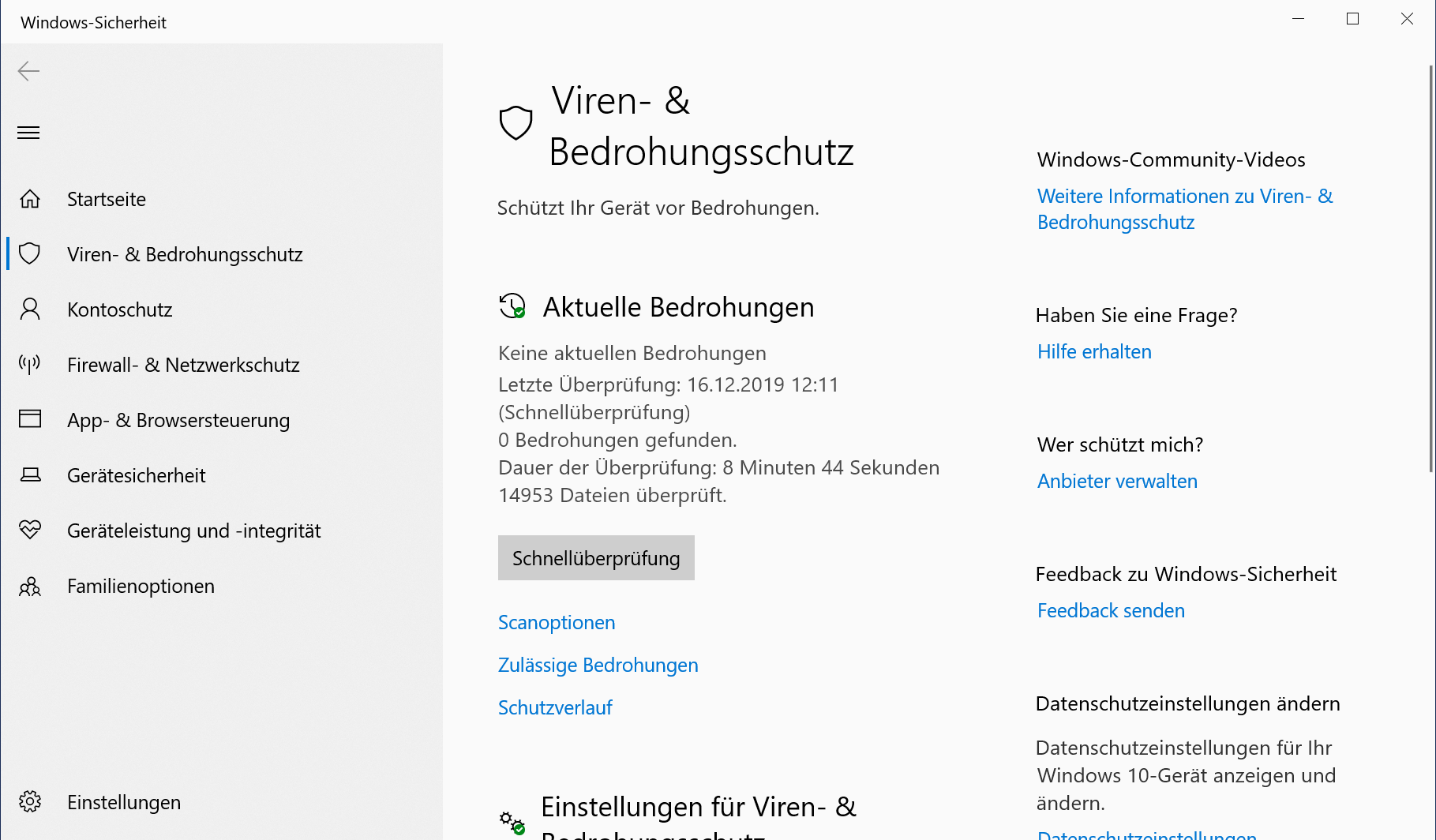
Task: Open Einstellungen gear icon
Action: coord(30,801)
